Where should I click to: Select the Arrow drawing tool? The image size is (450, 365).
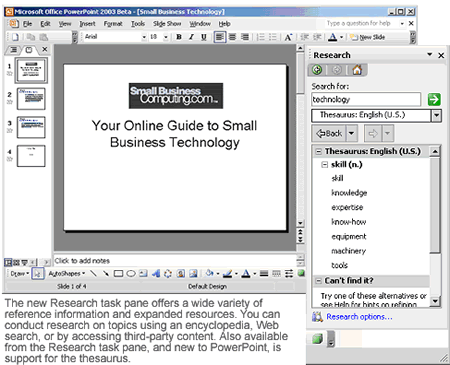tap(106, 274)
